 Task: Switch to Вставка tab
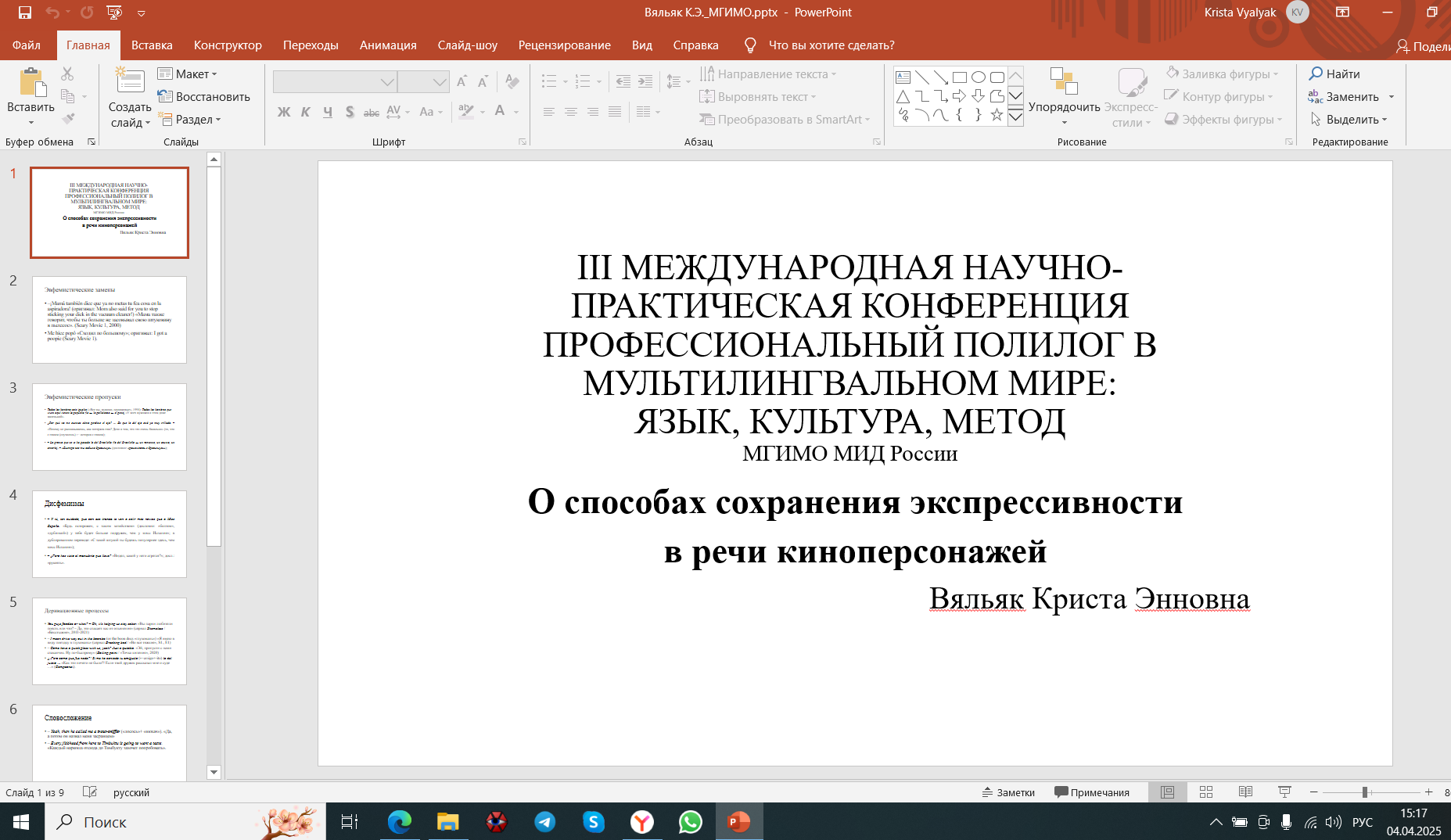pyautogui.click(x=152, y=45)
